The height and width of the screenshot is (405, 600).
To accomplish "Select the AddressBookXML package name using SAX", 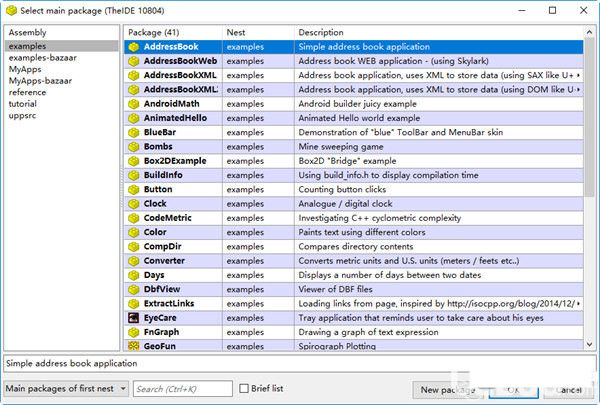I will coord(180,75).
